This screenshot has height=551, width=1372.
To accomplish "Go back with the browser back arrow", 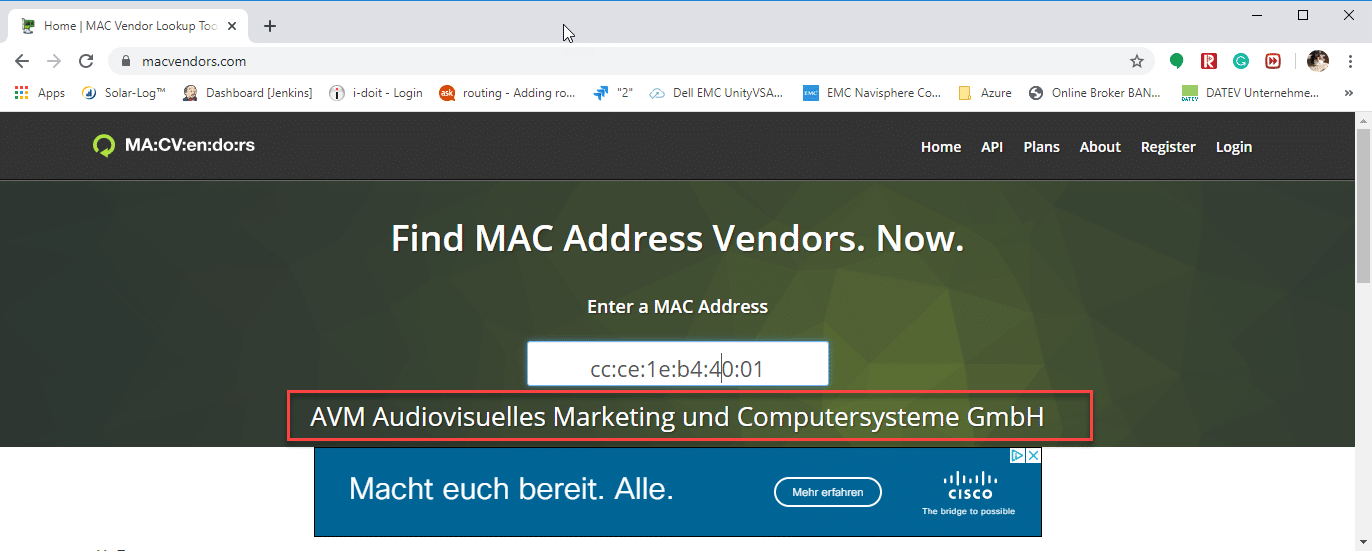I will pos(22,61).
